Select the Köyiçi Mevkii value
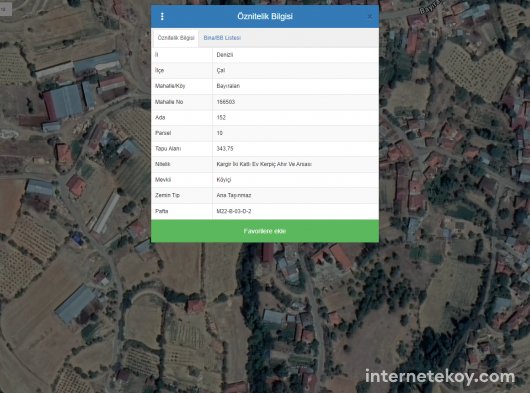This screenshot has height=393, width=530. pos(224,180)
